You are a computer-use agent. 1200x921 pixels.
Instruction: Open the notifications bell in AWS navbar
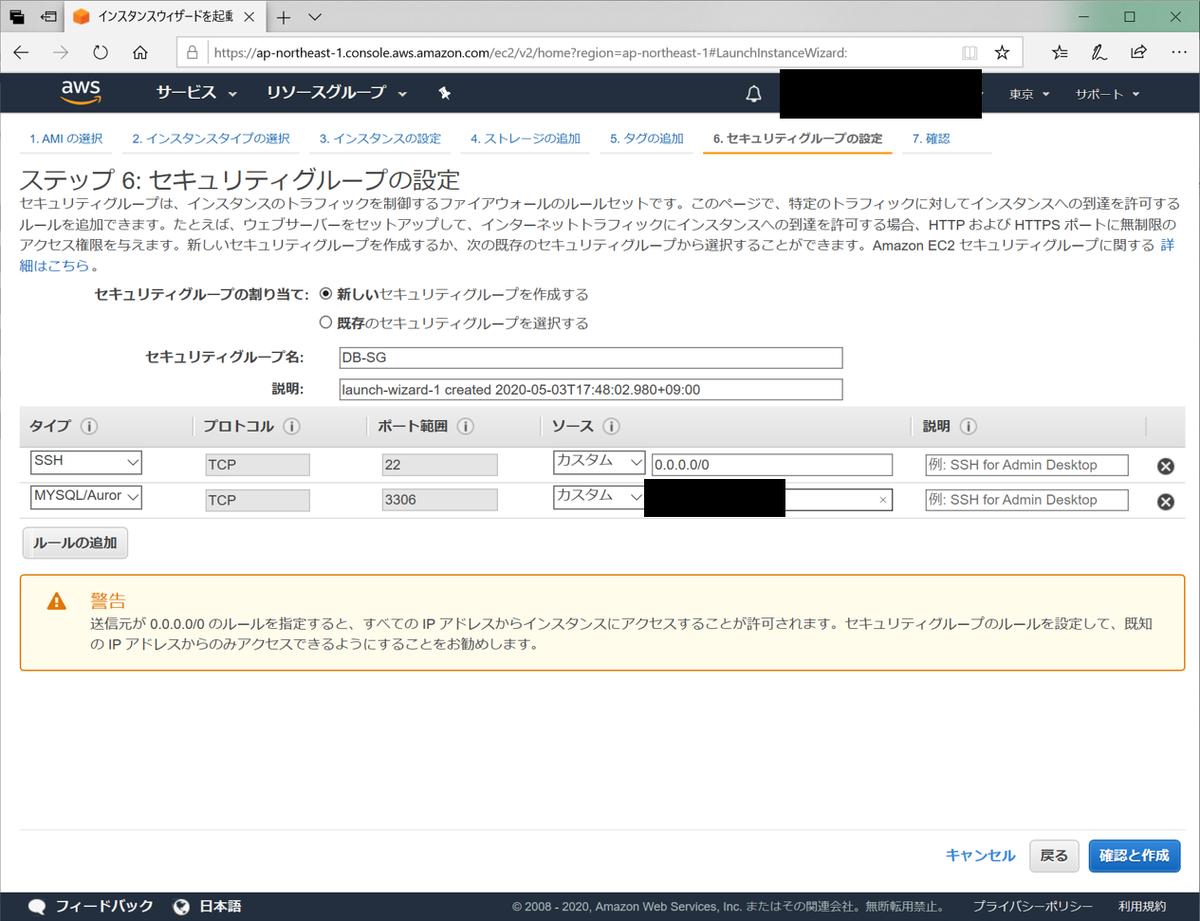click(754, 93)
